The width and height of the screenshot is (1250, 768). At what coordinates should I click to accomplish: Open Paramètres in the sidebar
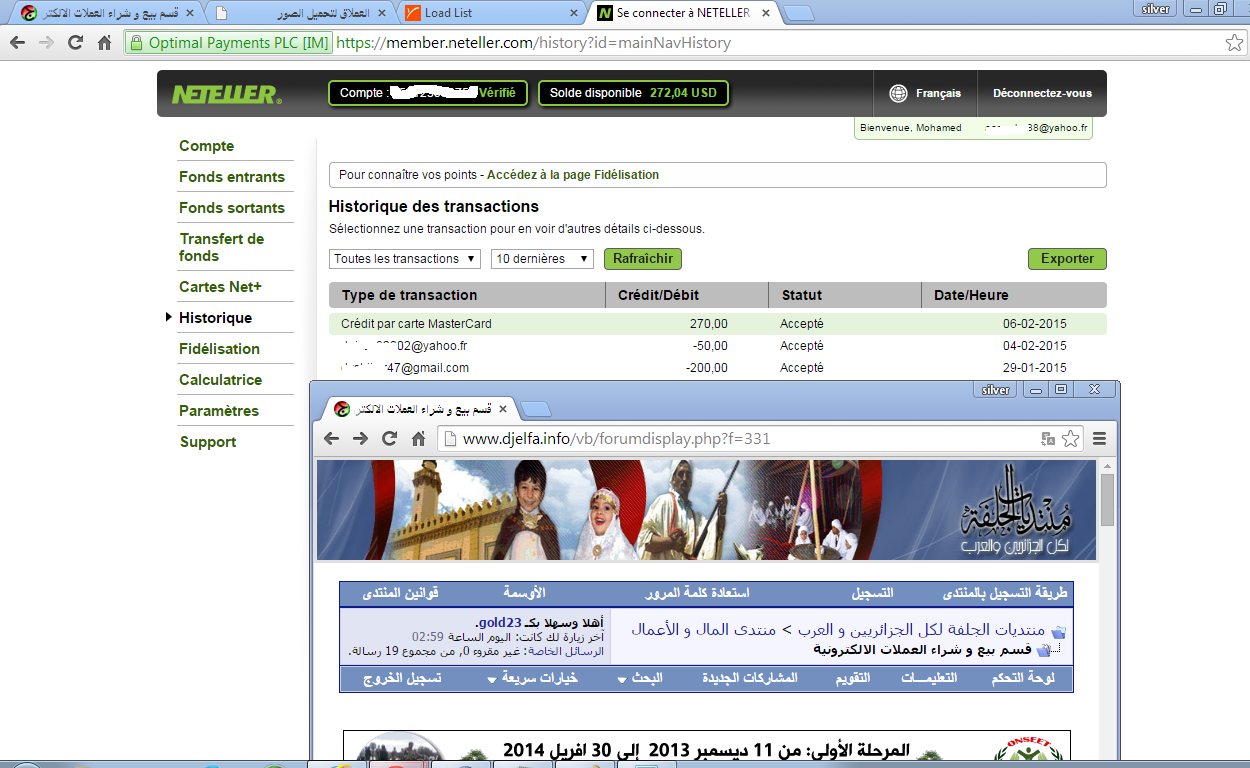point(219,411)
